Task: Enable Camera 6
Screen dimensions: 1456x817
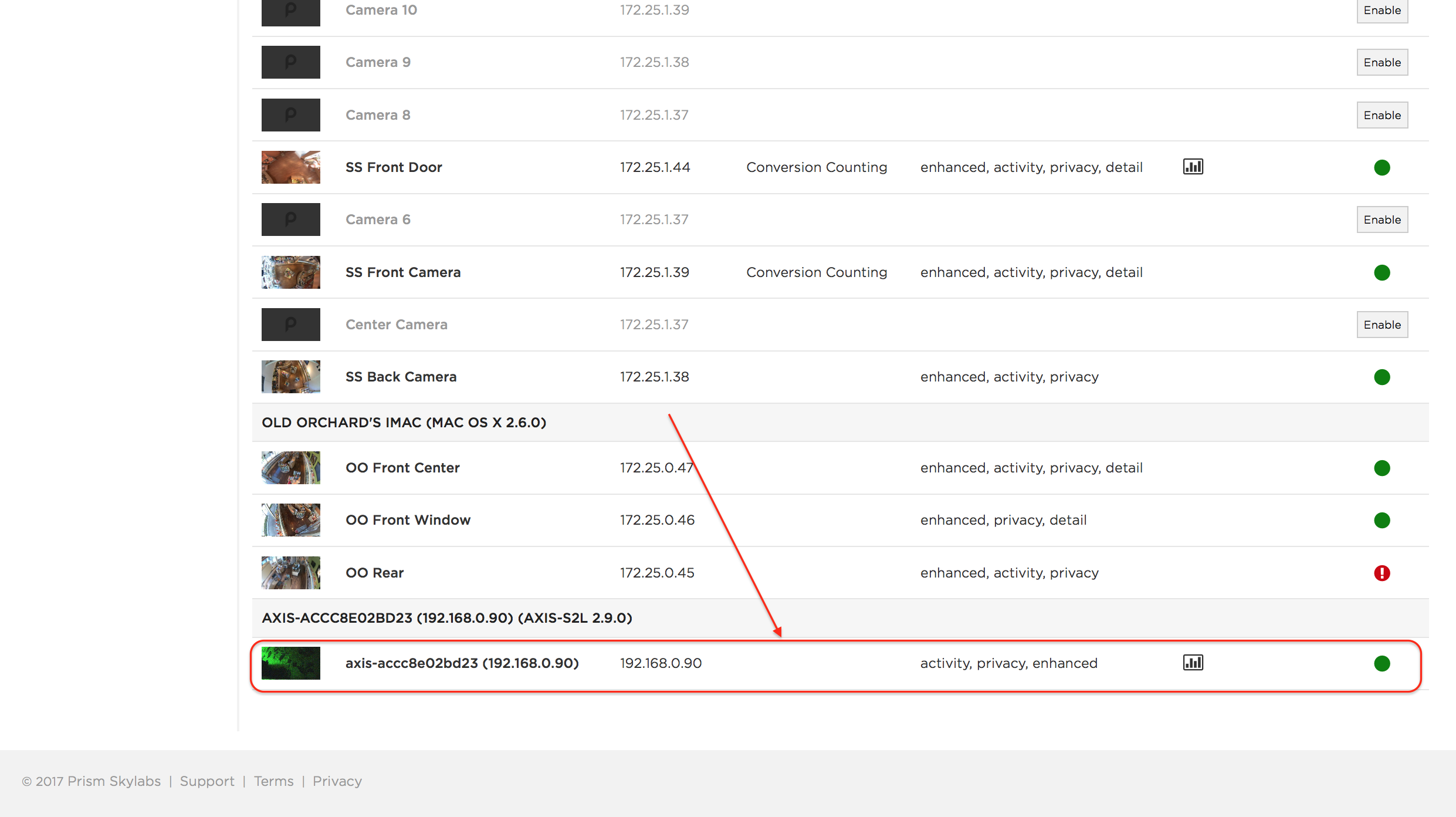Action: tap(1382, 220)
